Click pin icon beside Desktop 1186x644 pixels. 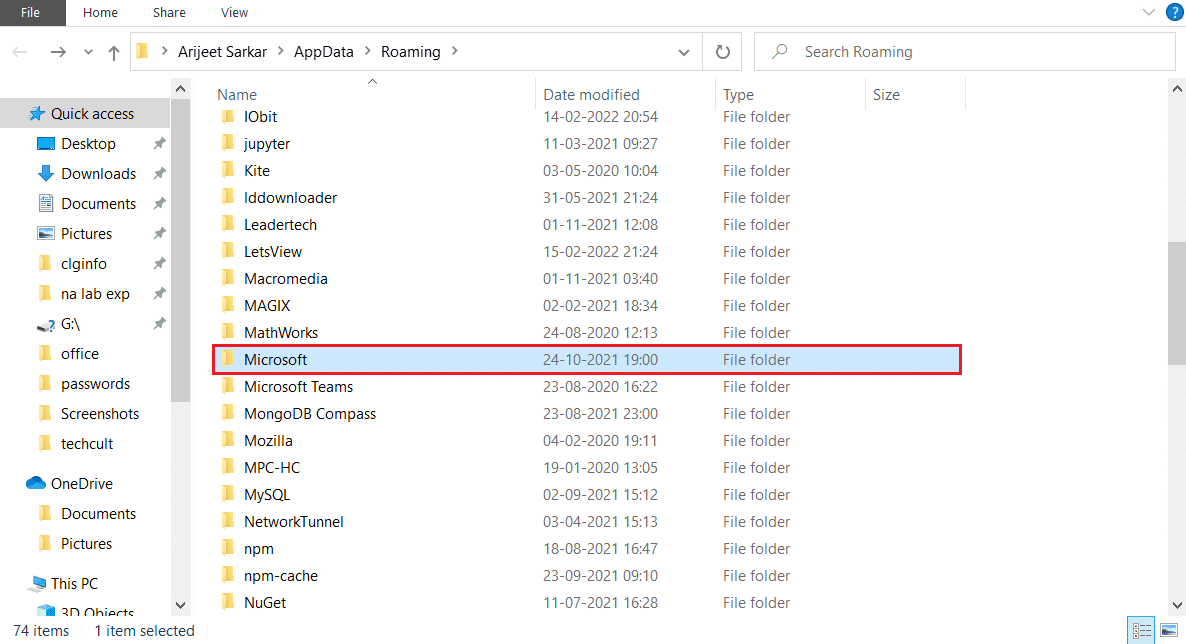click(x=159, y=144)
